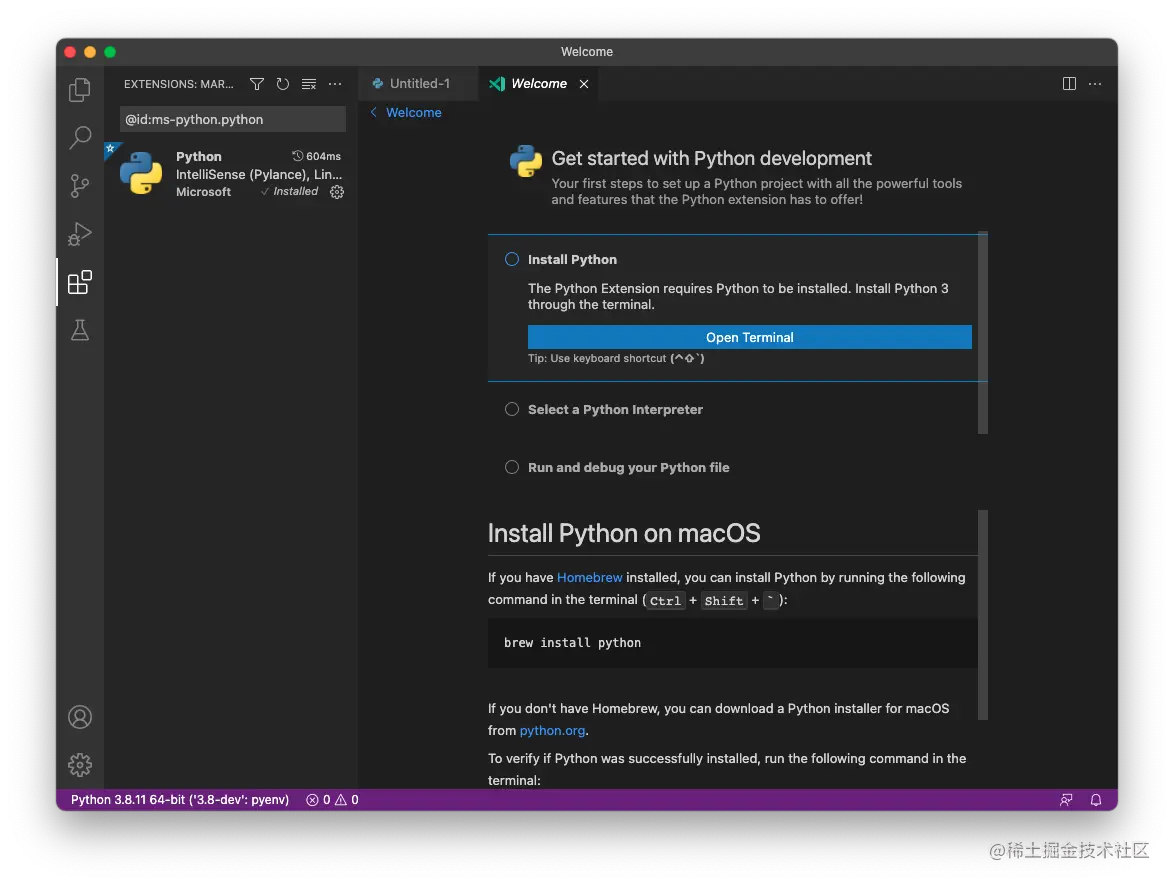The image size is (1174, 885).
Task: Change the Python 3.8.11 interpreter in status bar
Action: pyautogui.click(x=180, y=800)
